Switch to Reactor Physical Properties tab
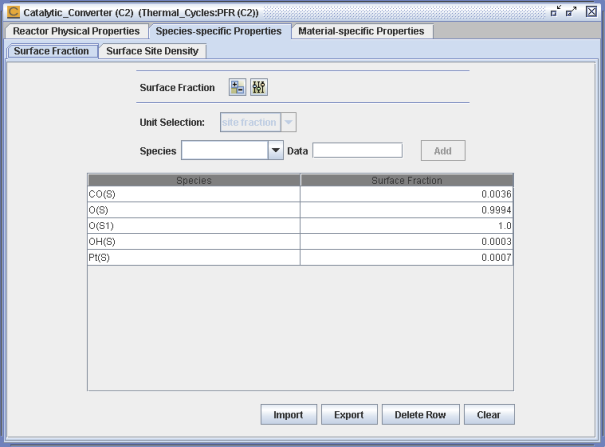This screenshot has width=605, height=447. 76,31
